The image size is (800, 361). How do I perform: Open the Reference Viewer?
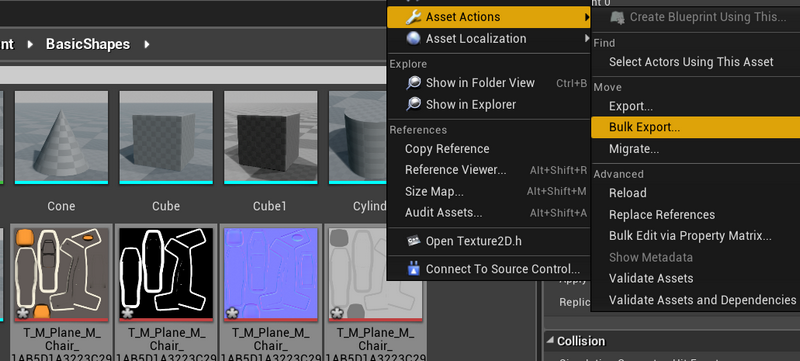(489, 170)
